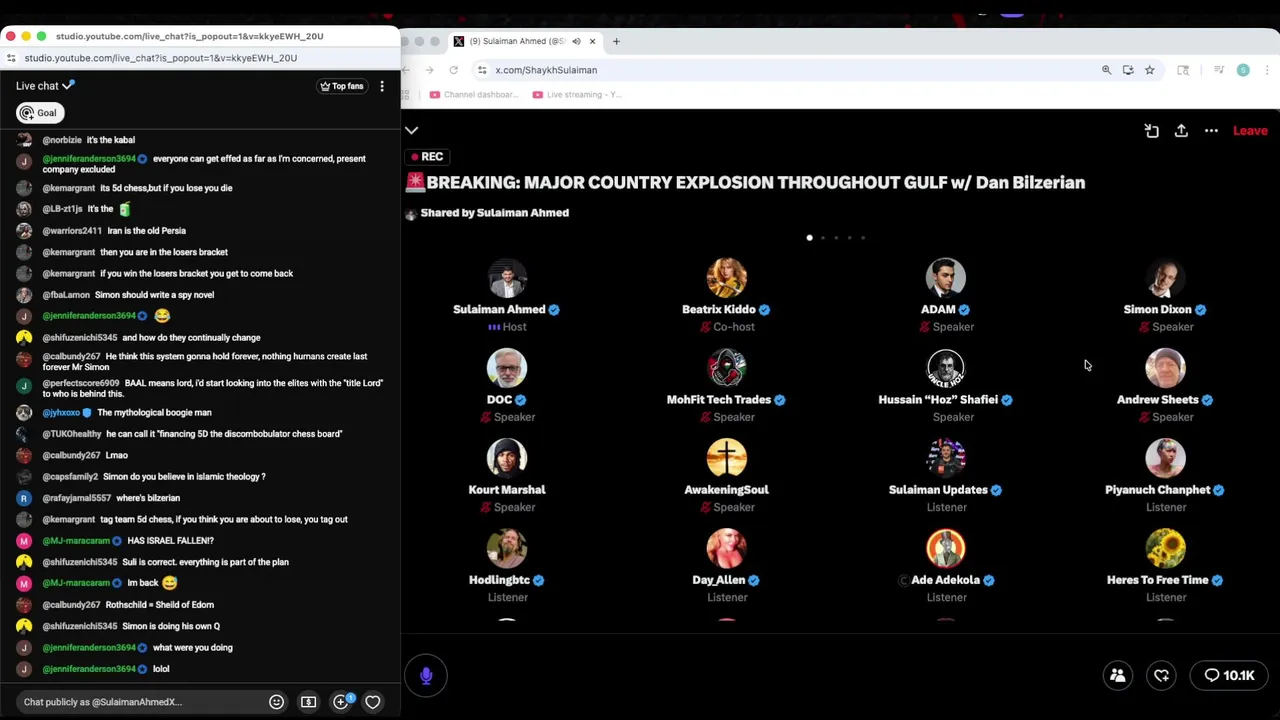The width and height of the screenshot is (1280, 720).
Task: Bookmark page with star icon
Action: coord(1150,70)
